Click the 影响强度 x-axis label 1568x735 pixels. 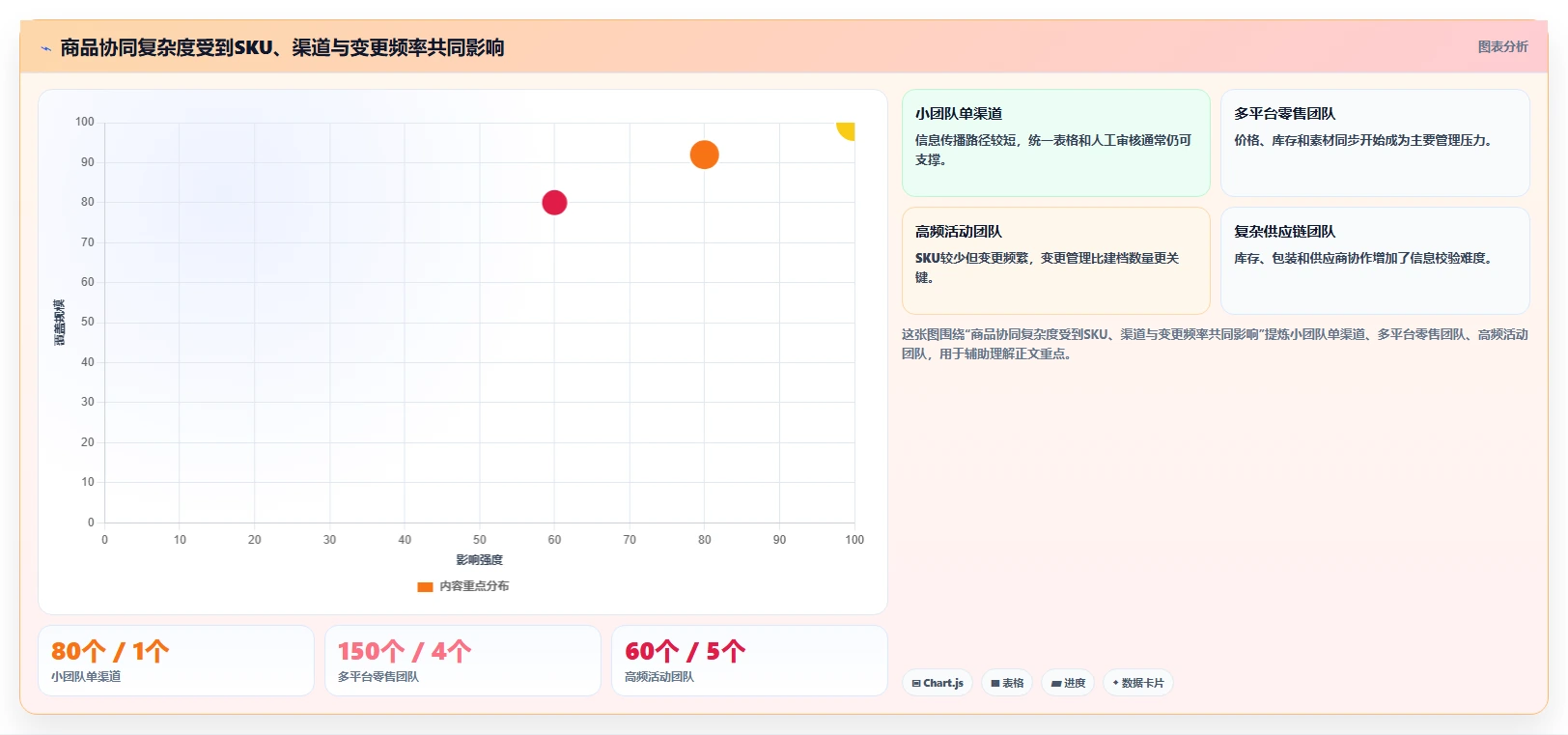(480, 560)
